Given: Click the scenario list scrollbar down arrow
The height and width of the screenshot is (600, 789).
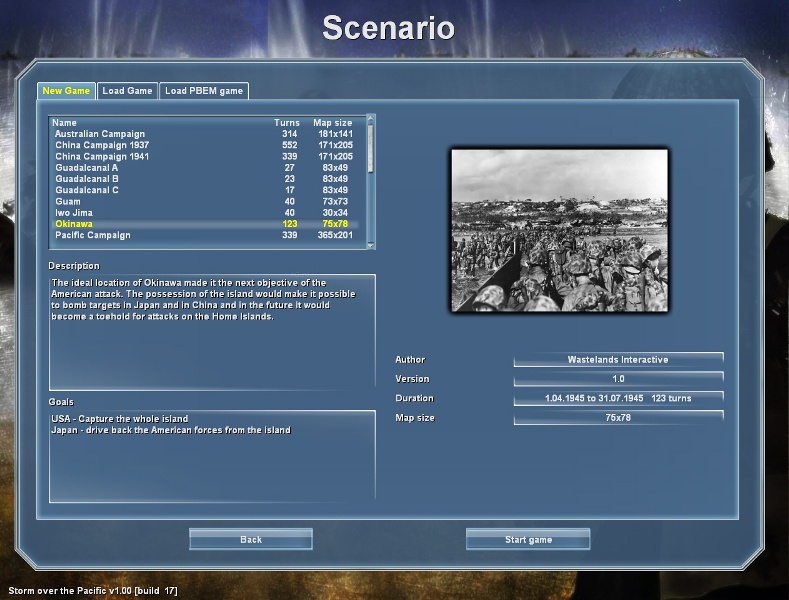Looking at the screenshot, I should click(x=371, y=244).
